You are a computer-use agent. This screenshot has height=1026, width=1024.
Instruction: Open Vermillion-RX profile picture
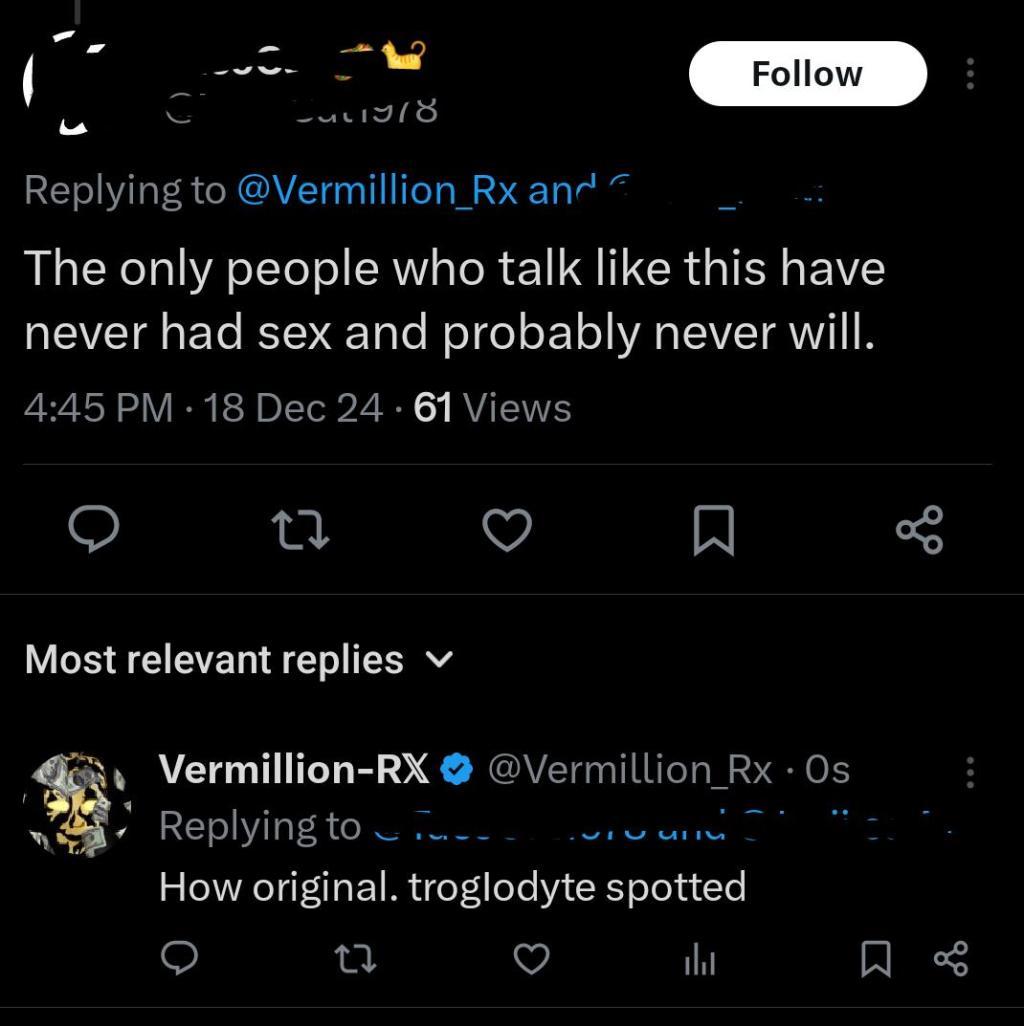click(78, 806)
